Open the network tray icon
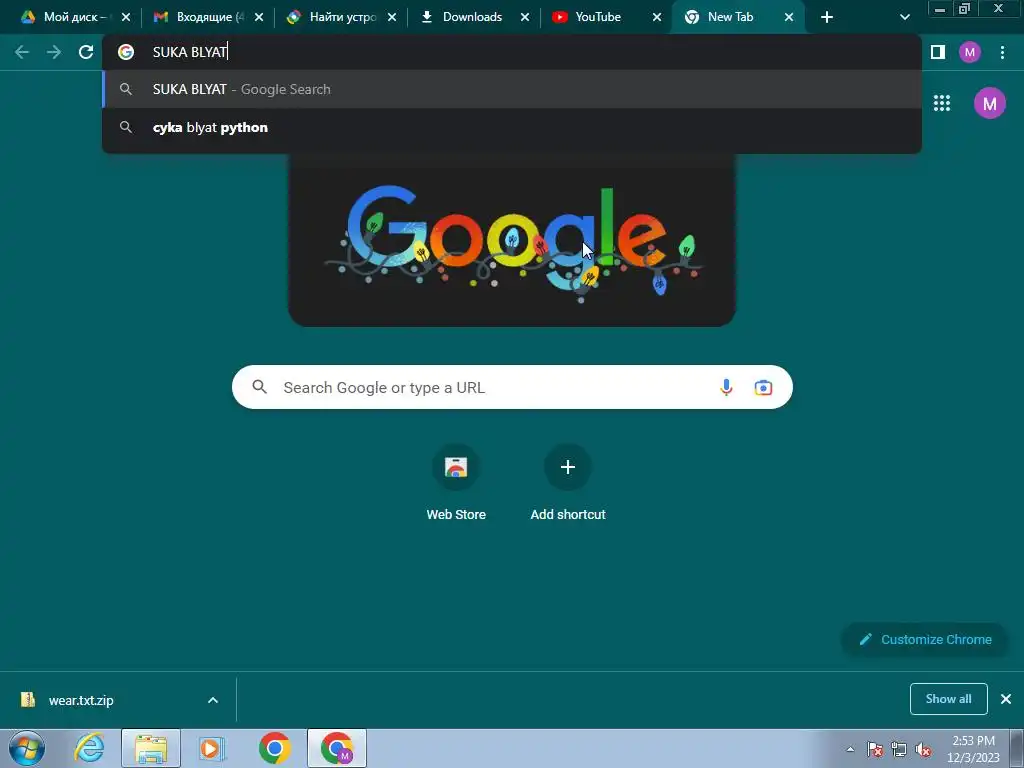 tap(899, 749)
